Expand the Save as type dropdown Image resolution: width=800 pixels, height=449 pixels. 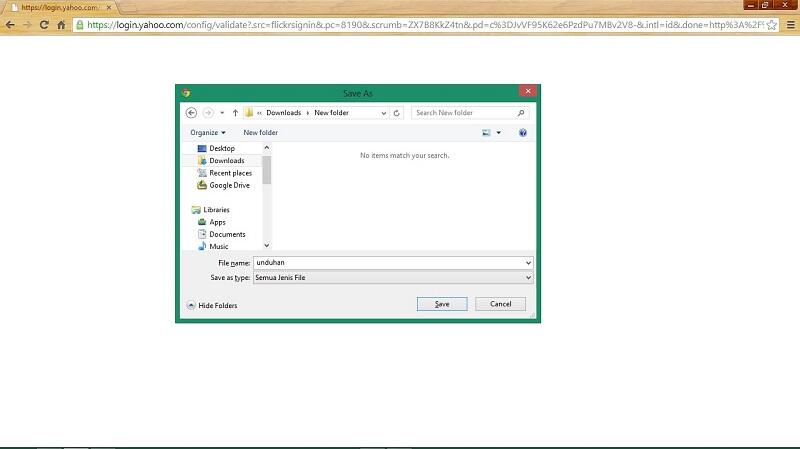(x=528, y=277)
